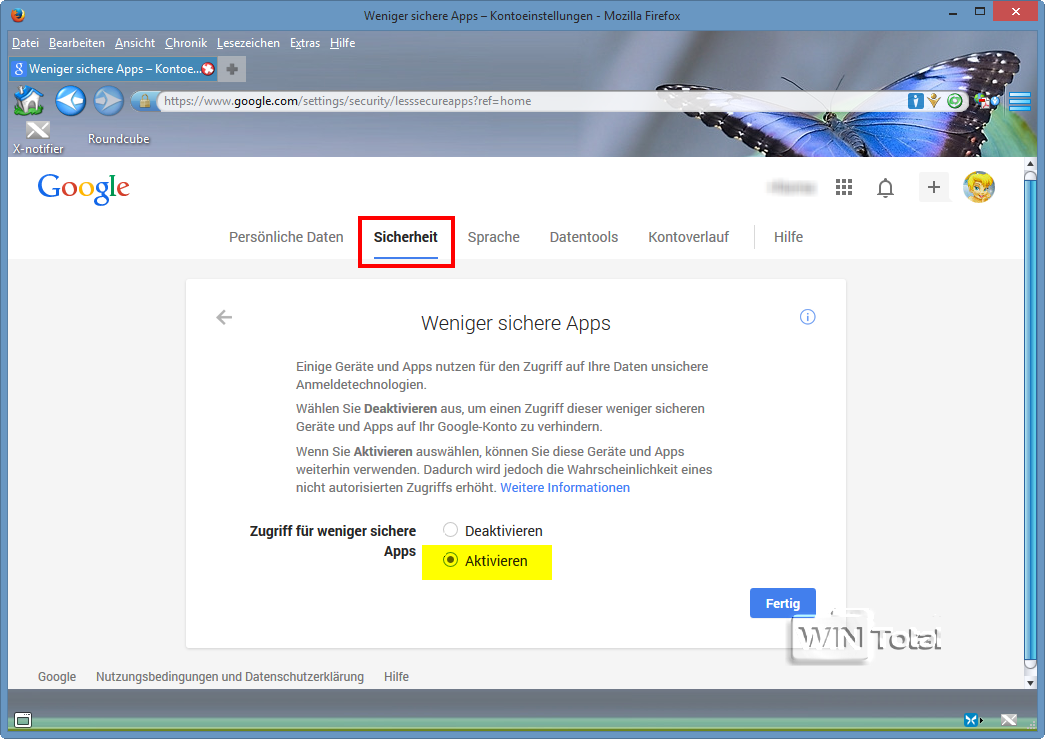Switch to Datentools tab
The image size is (1045, 739).
click(584, 237)
